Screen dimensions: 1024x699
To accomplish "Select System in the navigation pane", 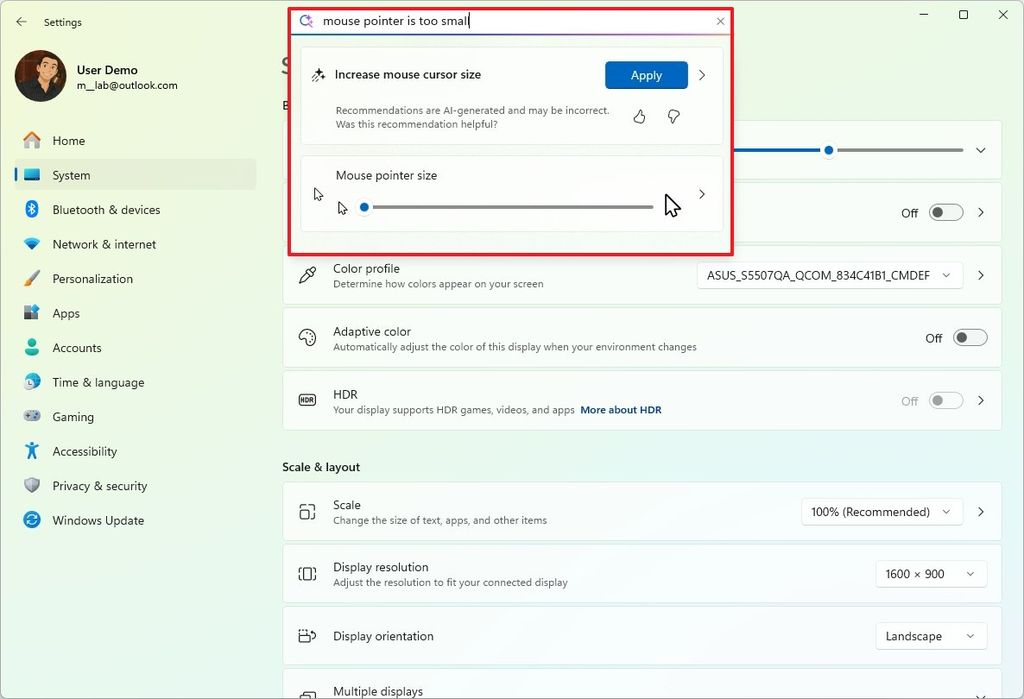I will click(68, 174).
